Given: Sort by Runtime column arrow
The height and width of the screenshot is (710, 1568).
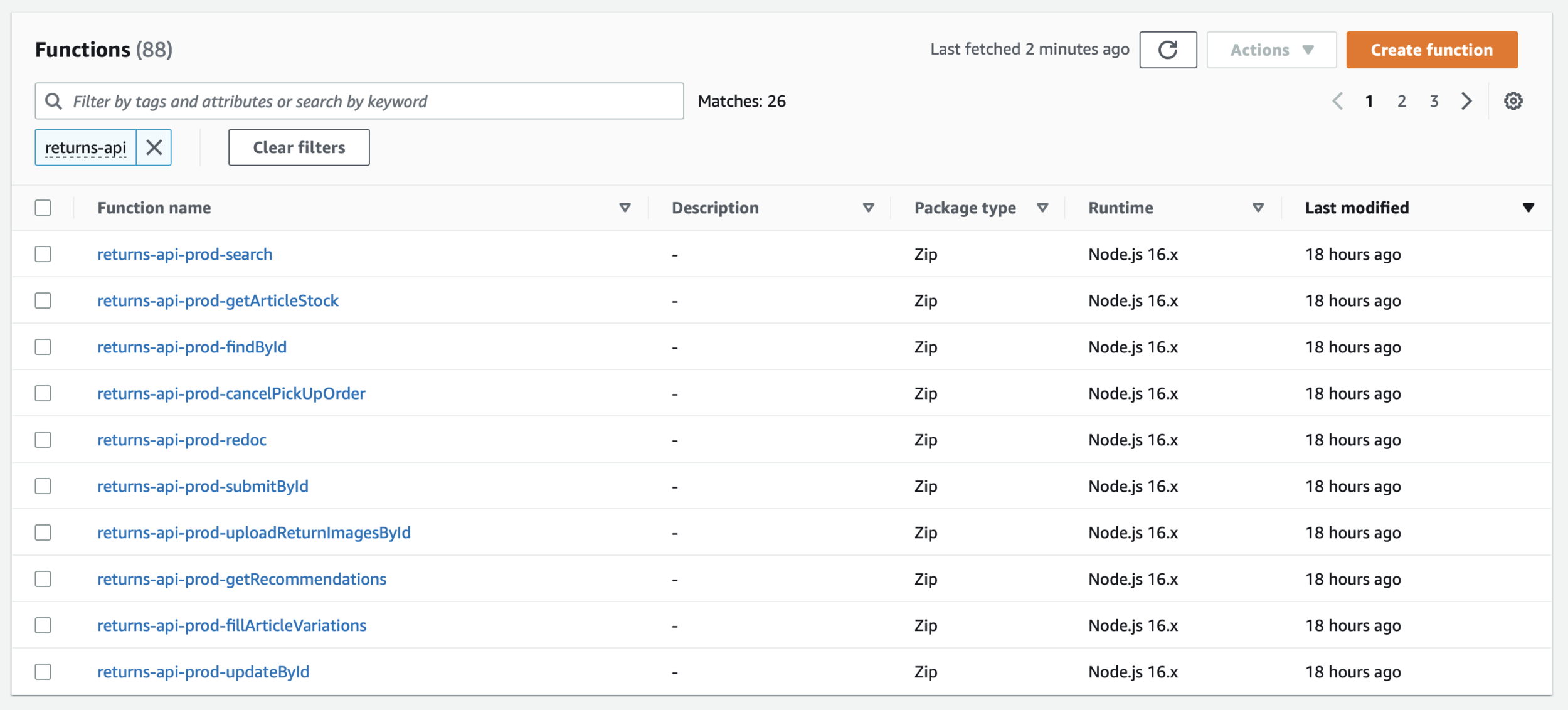Looking at the screenshot, I should pos(1258,208).
